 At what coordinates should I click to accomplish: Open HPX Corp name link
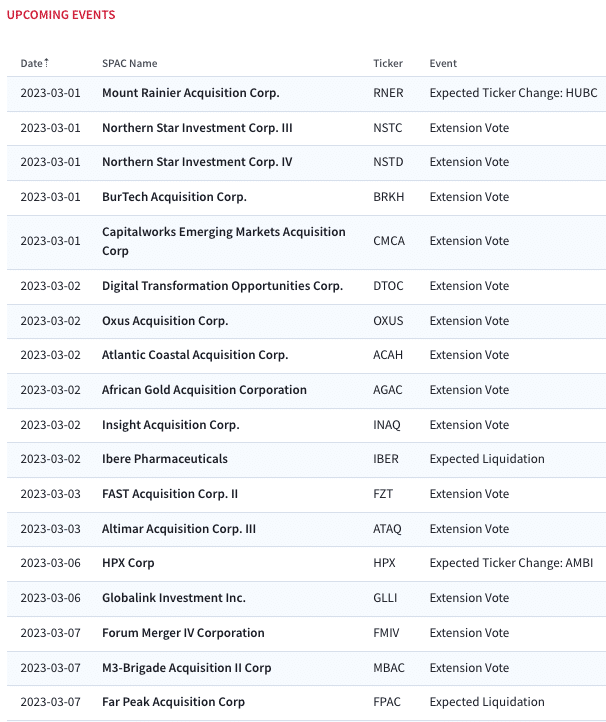(128, 563)
